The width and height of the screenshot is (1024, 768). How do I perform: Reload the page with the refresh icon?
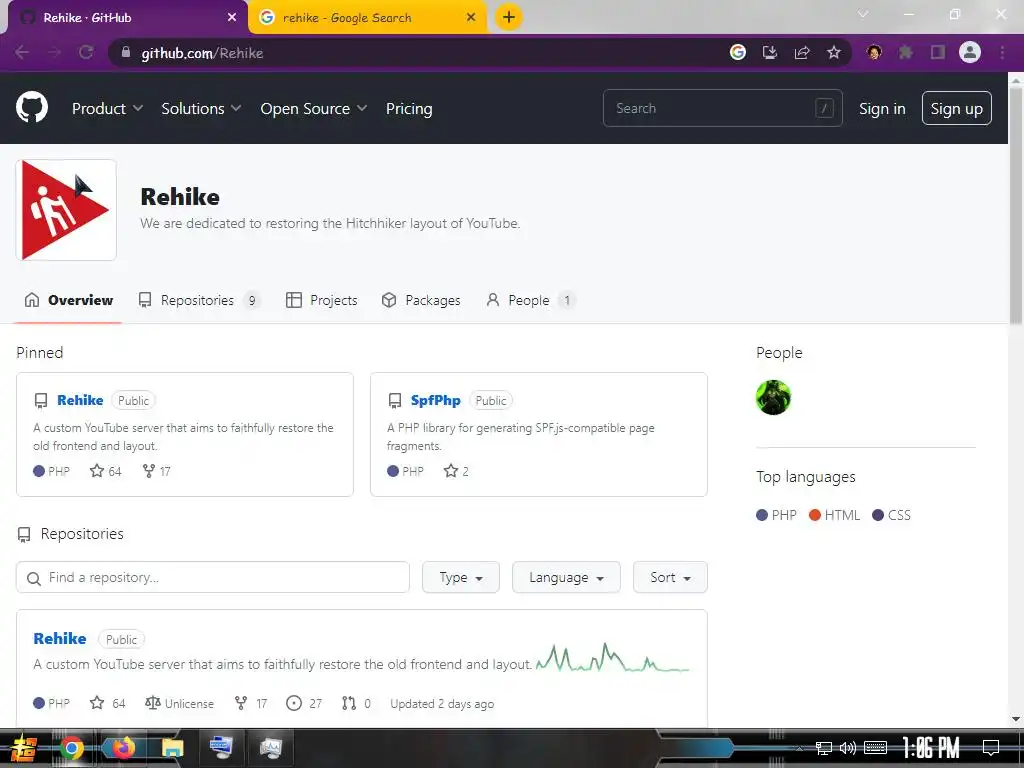coord(86,52)
